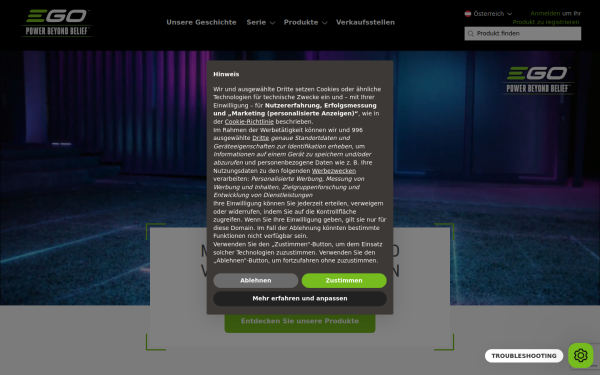This screenshot has height=375, width=600.
Task: Open the Dritte link in the notice
Action: pos(261,138)
